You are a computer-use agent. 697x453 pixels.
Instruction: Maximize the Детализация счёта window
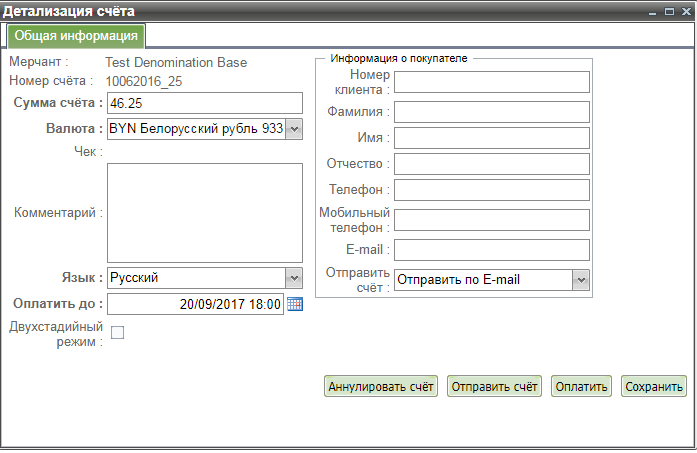(x=668, y=11)
